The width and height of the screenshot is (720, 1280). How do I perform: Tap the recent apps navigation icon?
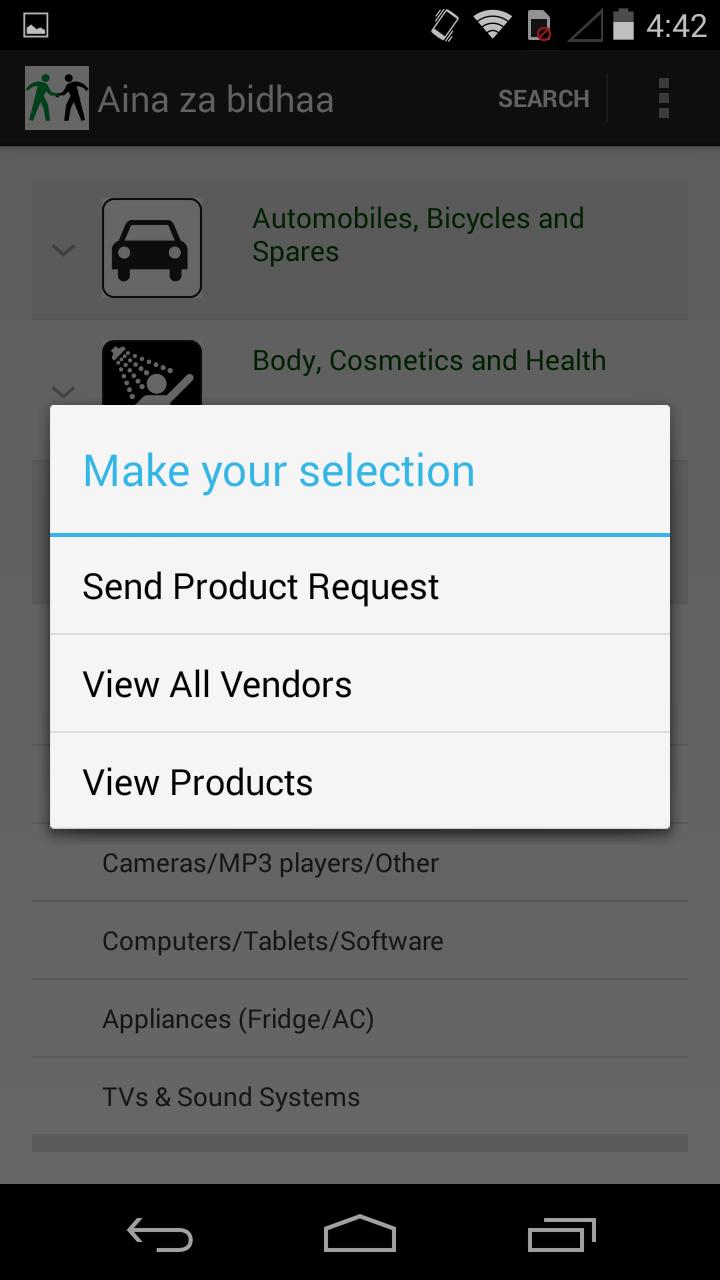tap(561, 1234)
